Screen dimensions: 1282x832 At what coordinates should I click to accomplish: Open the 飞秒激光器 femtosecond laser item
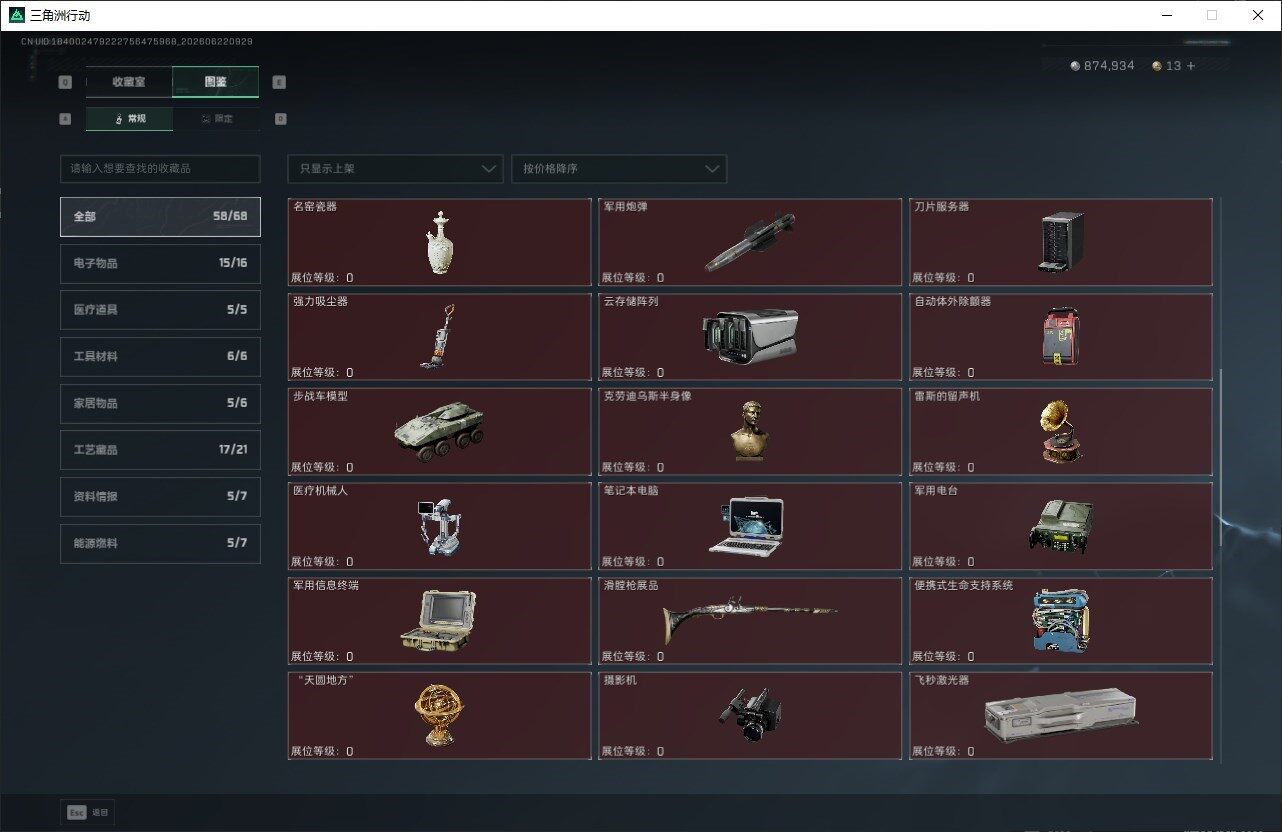coord(1061,716)
